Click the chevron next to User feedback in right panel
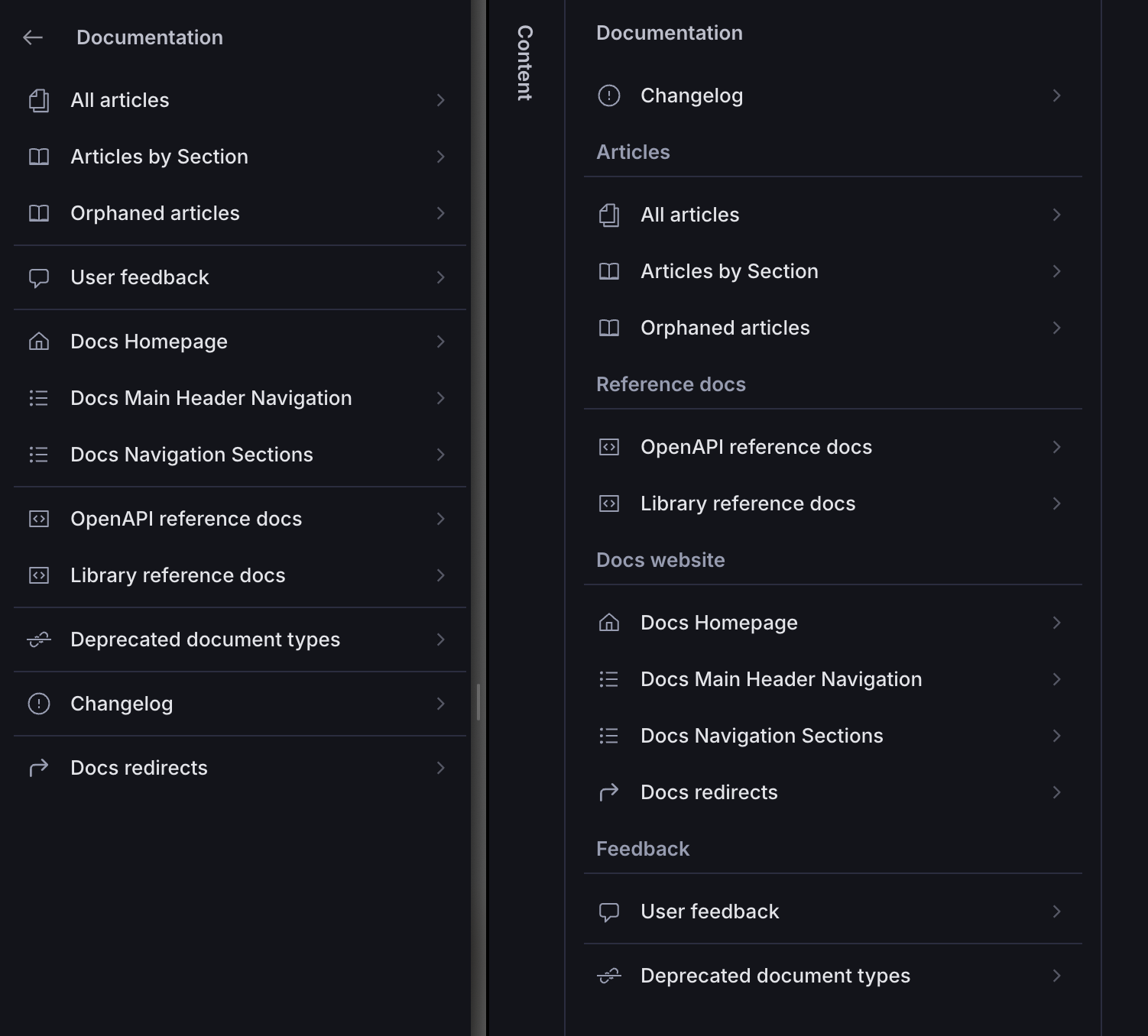 click(1057, 911)
